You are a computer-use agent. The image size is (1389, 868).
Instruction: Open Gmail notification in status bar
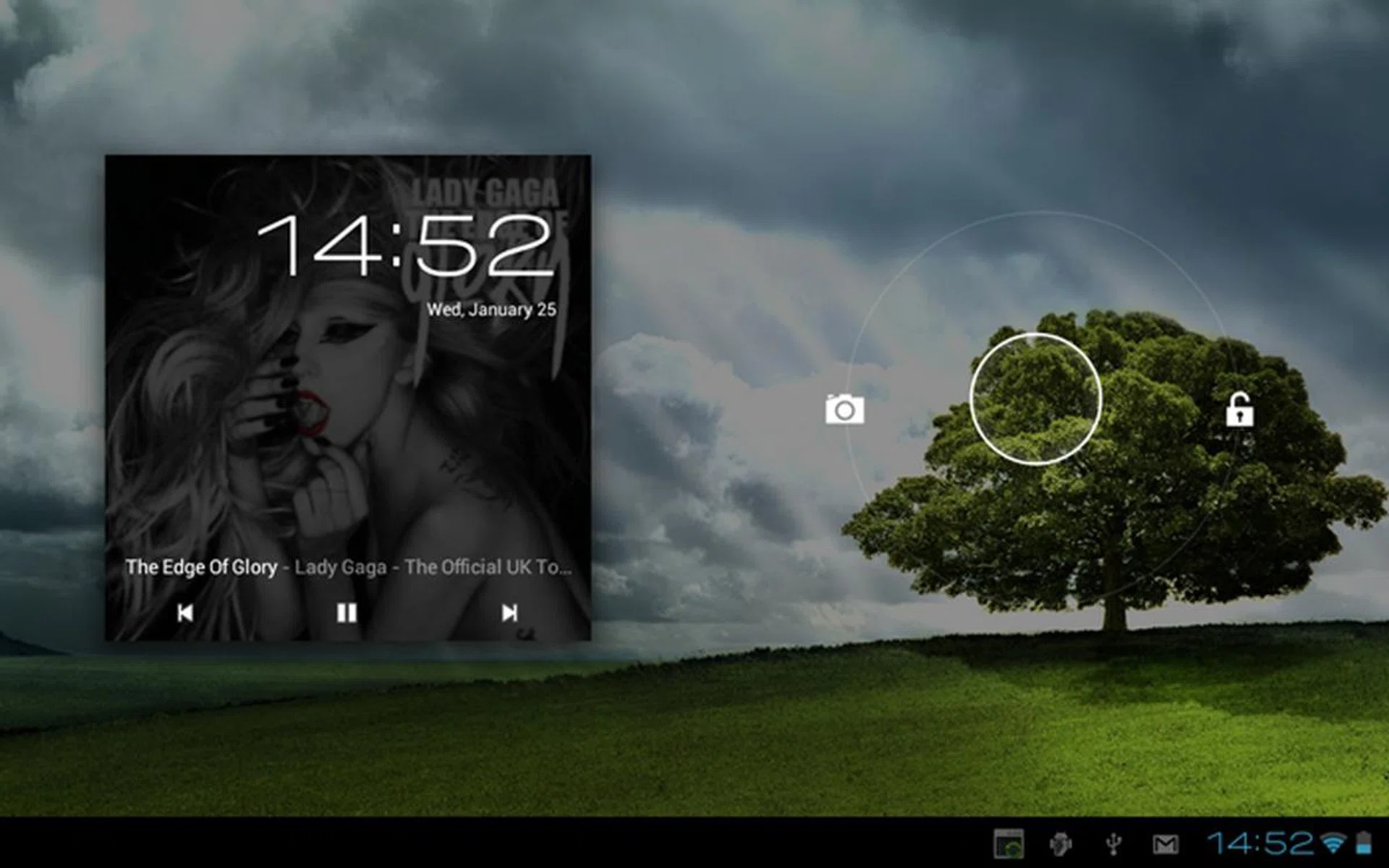pos(1165,843)
